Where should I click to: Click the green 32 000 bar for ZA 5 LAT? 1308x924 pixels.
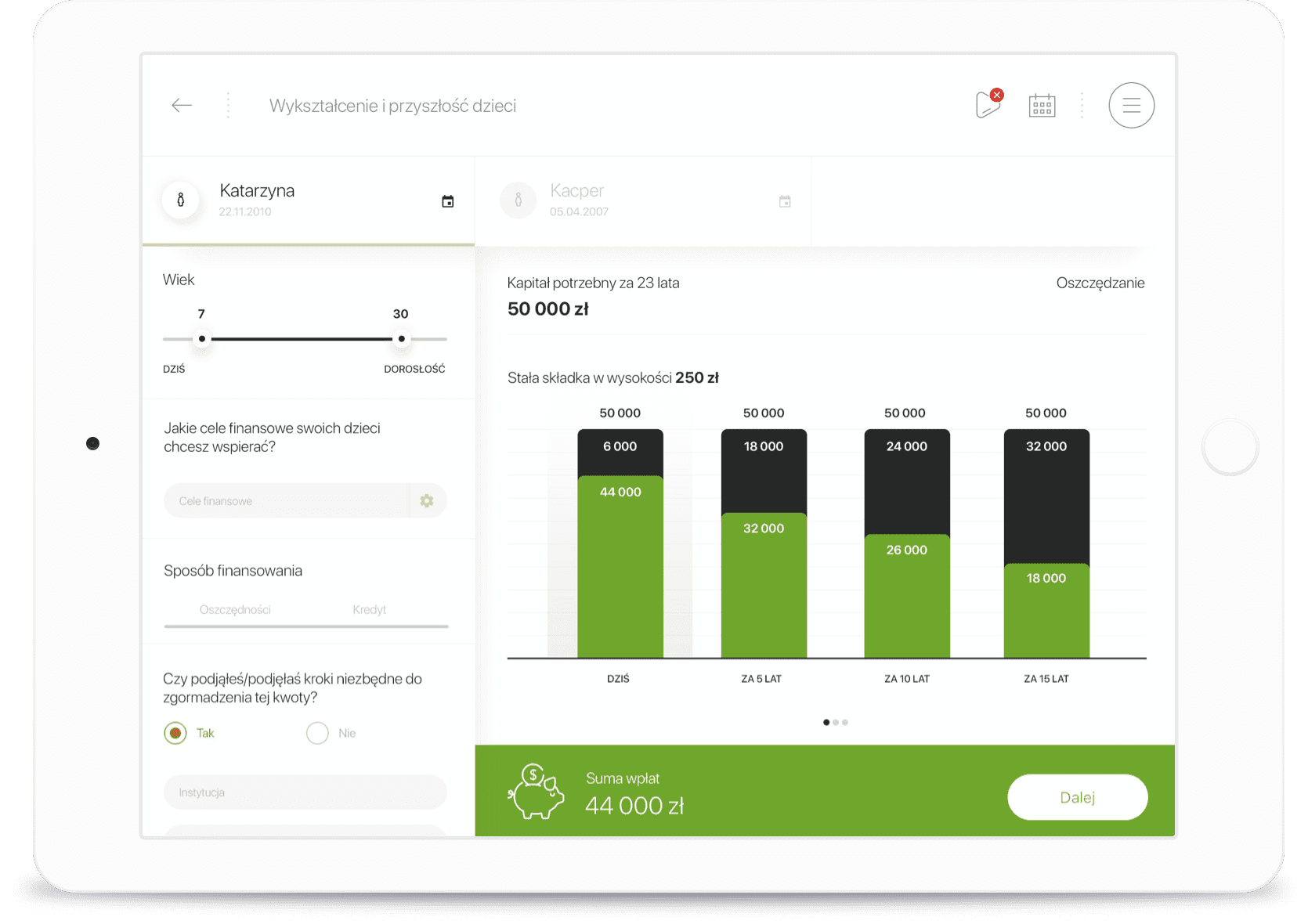(764, 585)
